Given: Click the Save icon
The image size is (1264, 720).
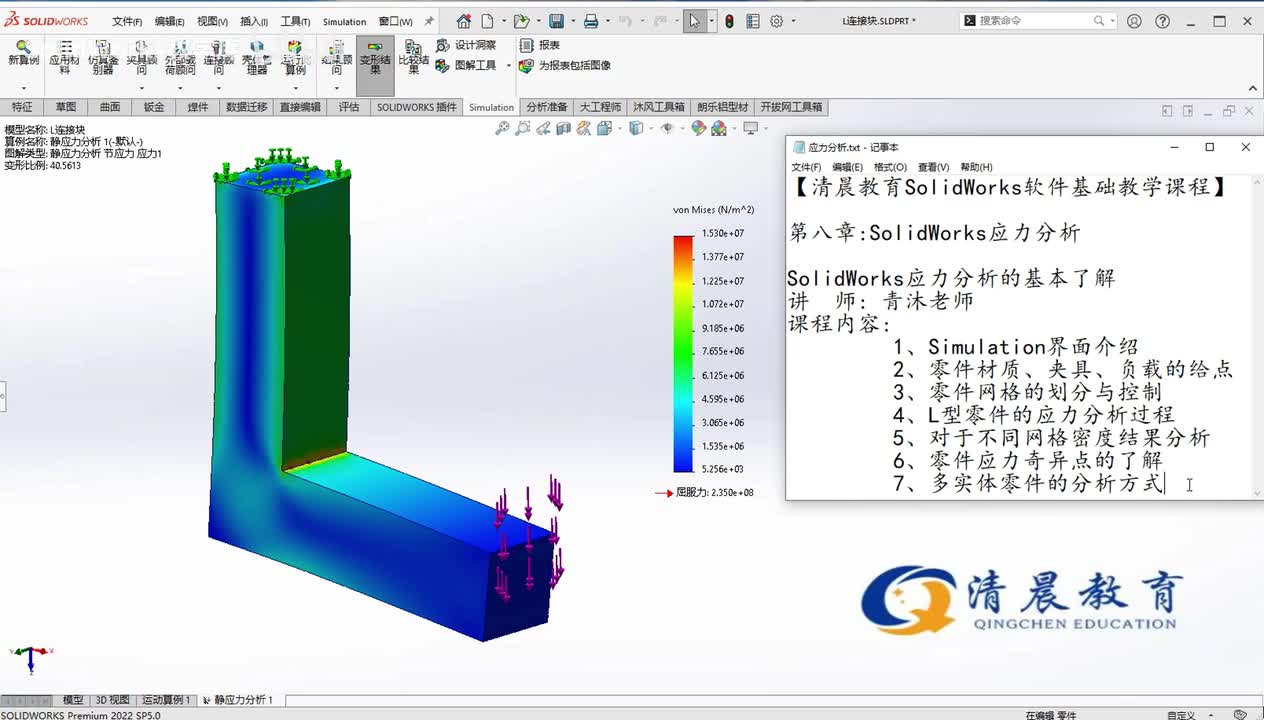Looking at the screenshot, I should click(556, 21).
